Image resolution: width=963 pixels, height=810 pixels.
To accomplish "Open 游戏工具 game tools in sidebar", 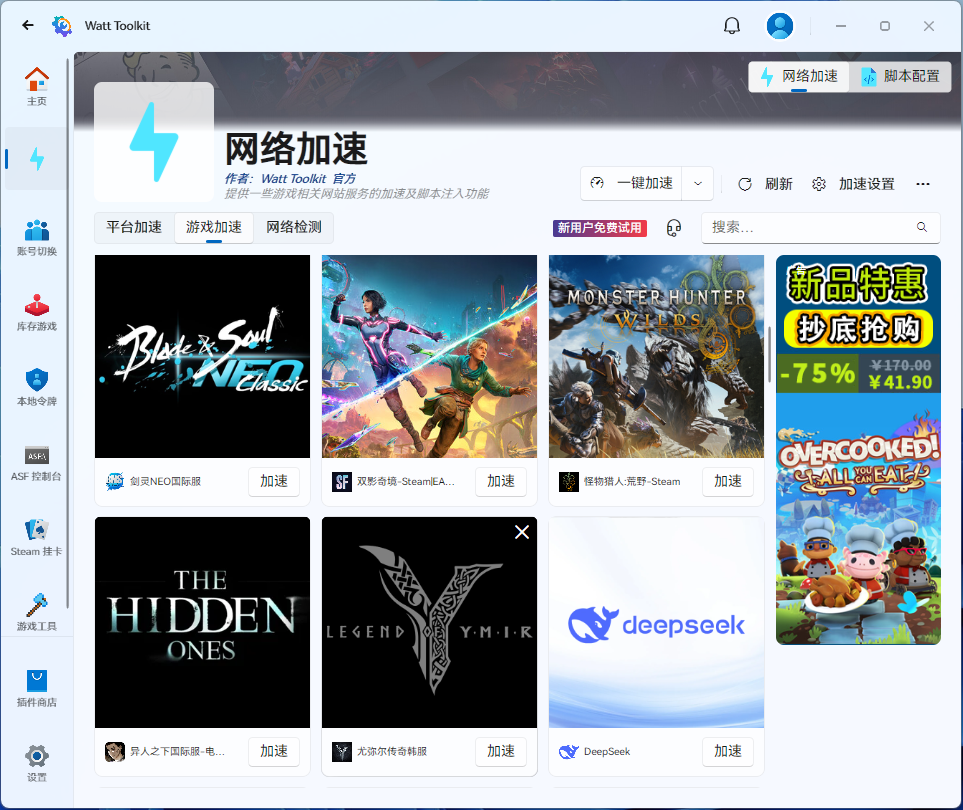I will [x=37, y=612].
